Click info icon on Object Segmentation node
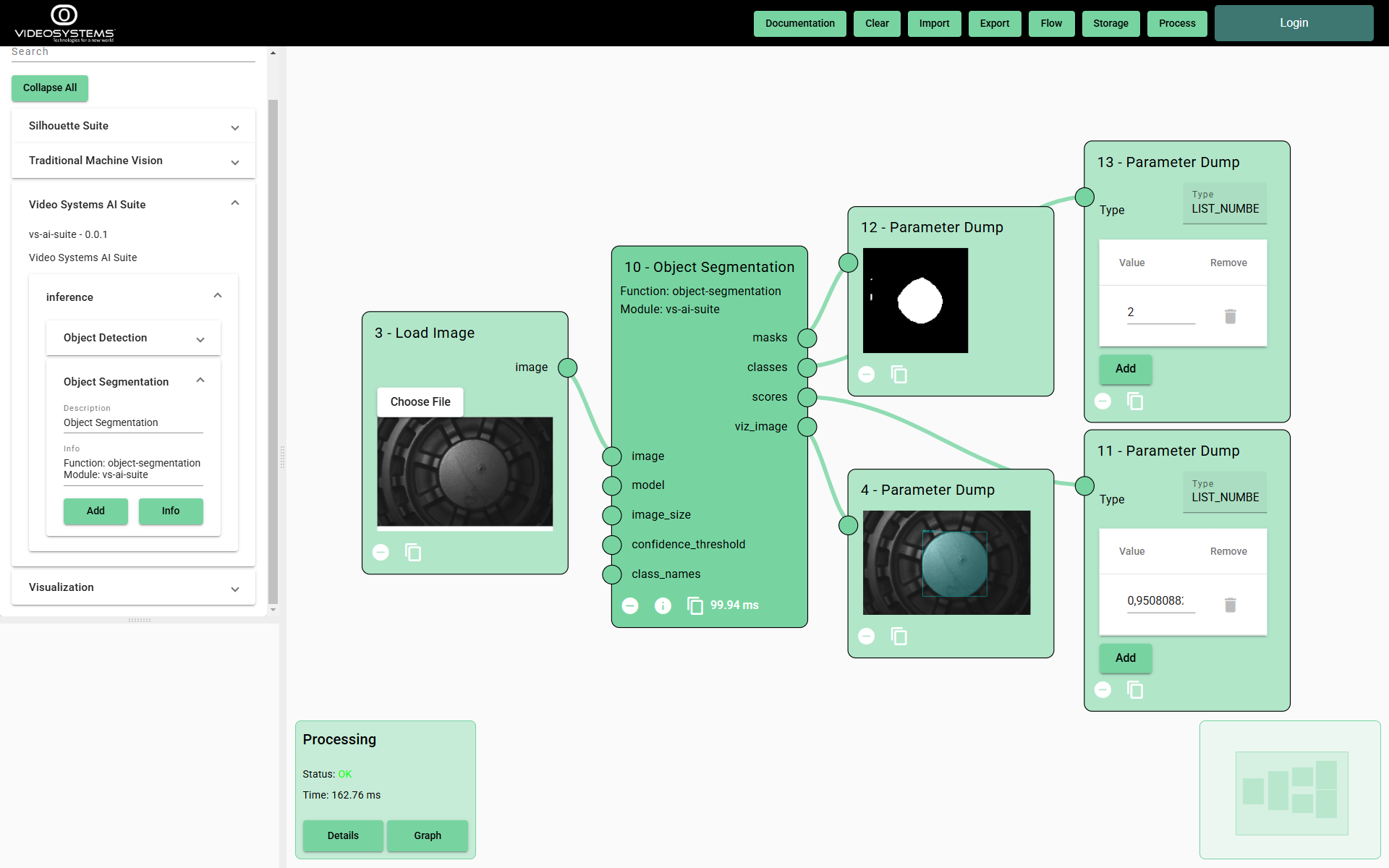 point(663,605)
